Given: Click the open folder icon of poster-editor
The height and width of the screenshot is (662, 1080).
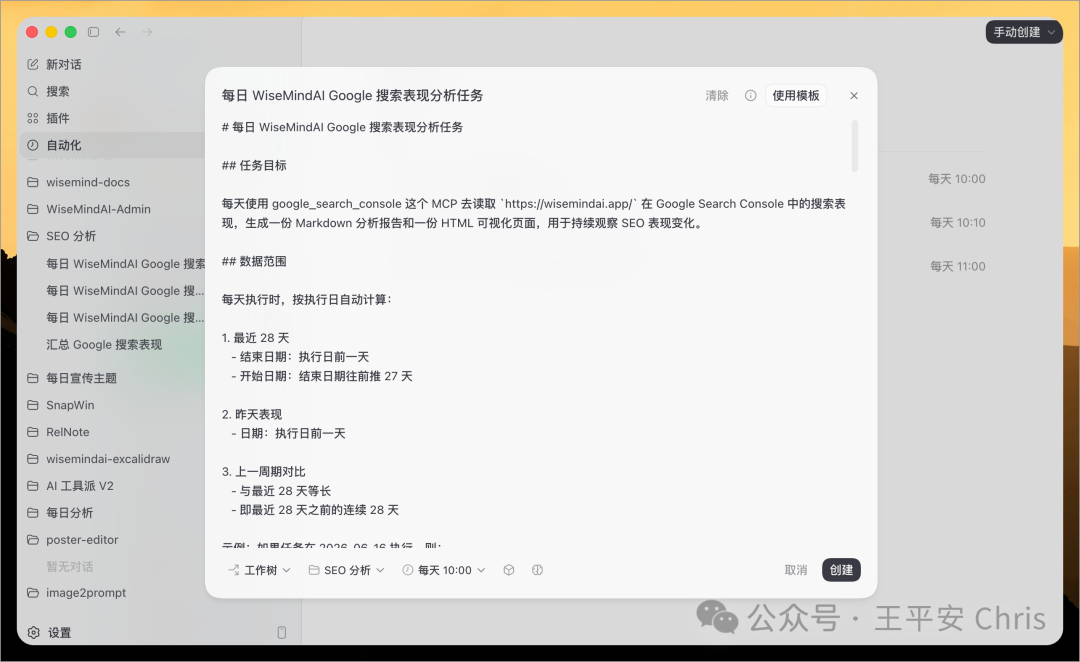Looking at the screenshot, I should coord(32,539).
